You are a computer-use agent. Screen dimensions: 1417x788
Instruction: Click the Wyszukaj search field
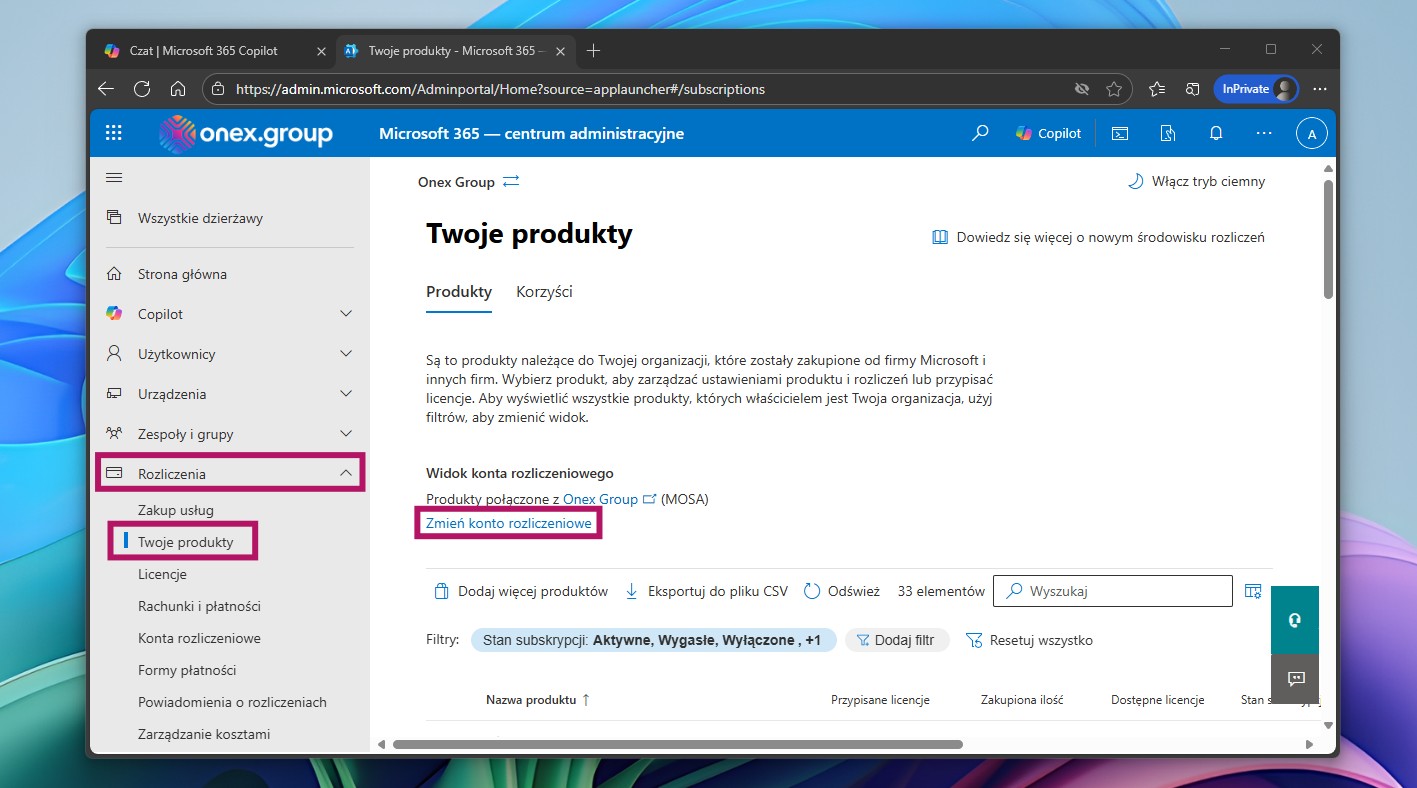1113,591
